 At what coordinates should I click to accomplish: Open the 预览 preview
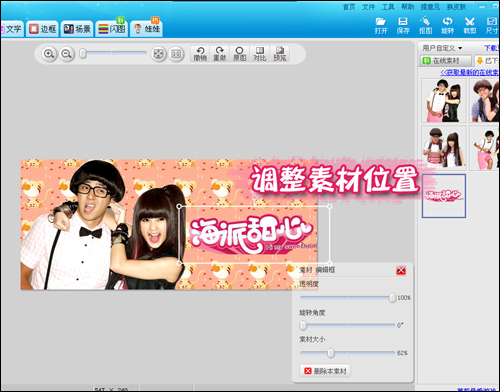280,54
